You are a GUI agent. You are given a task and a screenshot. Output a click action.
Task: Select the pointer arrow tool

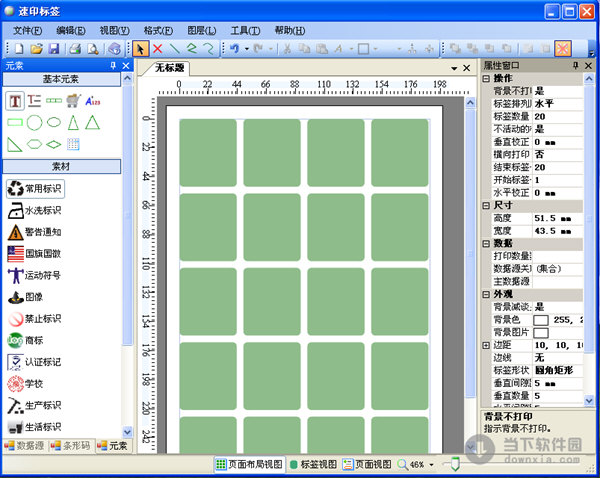click(x=141, y=48)
